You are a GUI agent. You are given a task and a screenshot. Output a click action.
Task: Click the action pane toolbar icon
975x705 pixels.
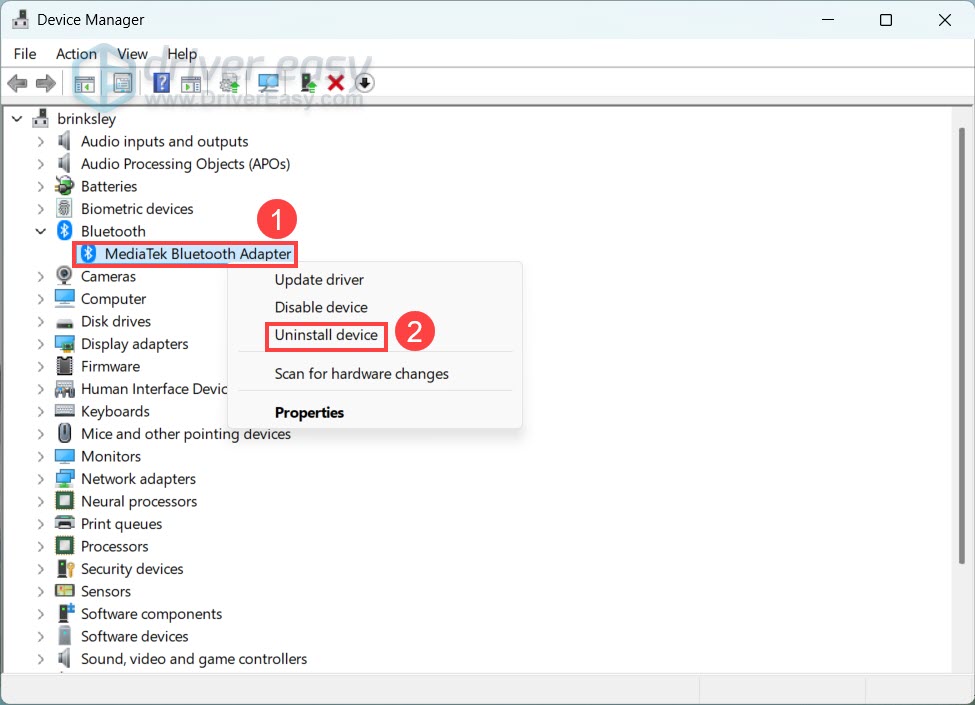coord(191,83)
